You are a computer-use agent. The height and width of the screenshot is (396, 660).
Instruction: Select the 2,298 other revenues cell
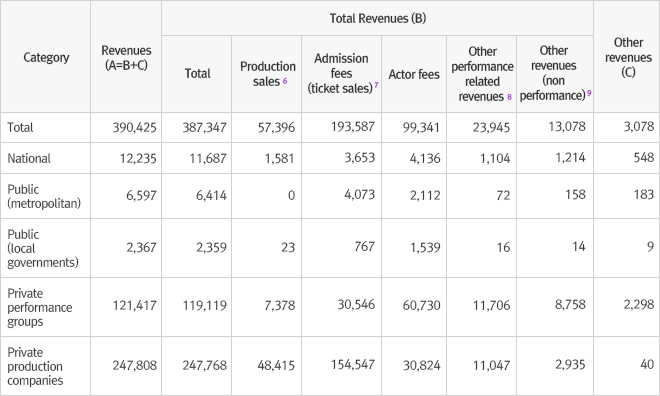pyautogui.click(x=639, y=304)
